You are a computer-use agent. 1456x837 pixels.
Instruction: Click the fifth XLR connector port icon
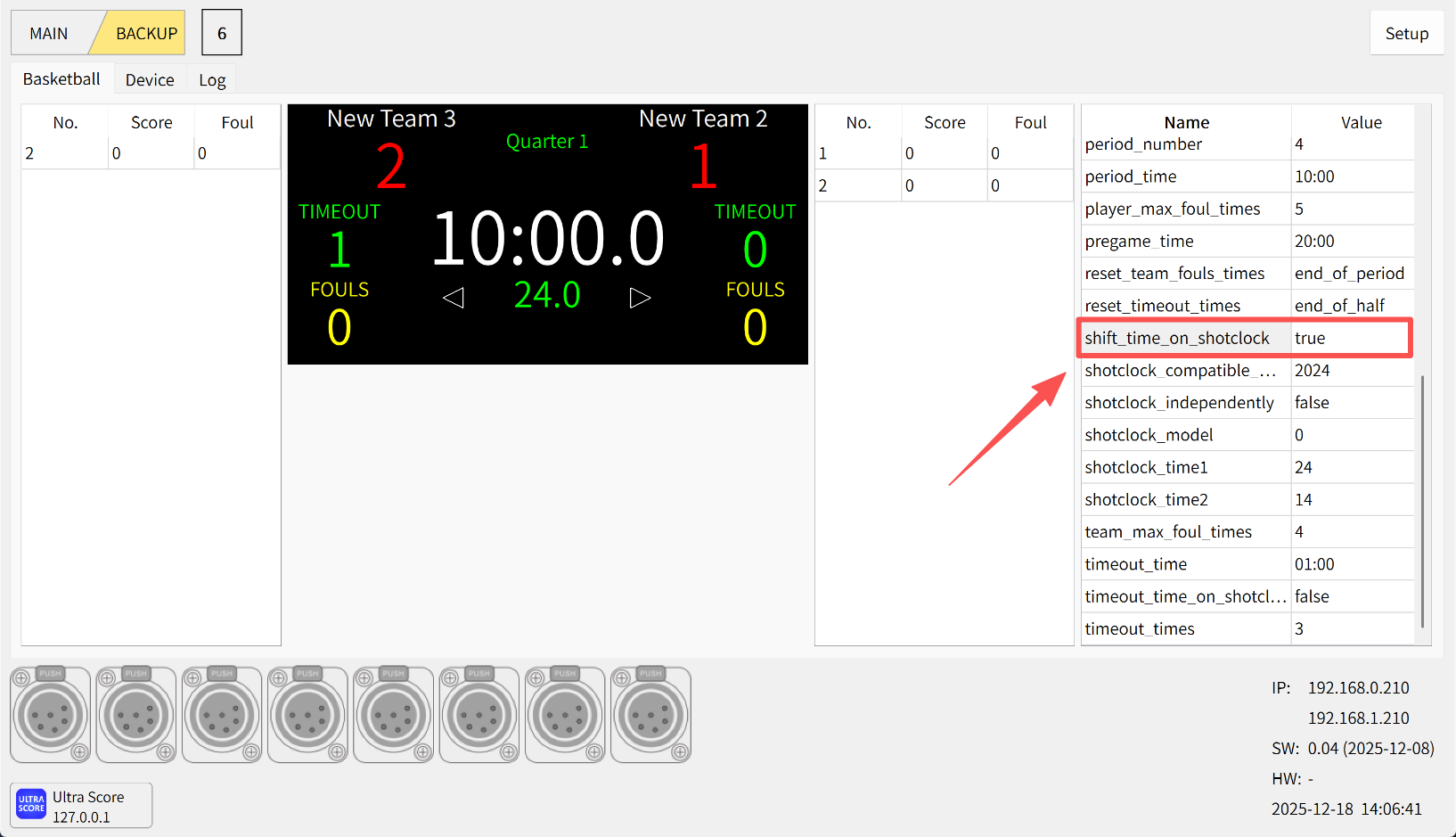click(394, 715)
